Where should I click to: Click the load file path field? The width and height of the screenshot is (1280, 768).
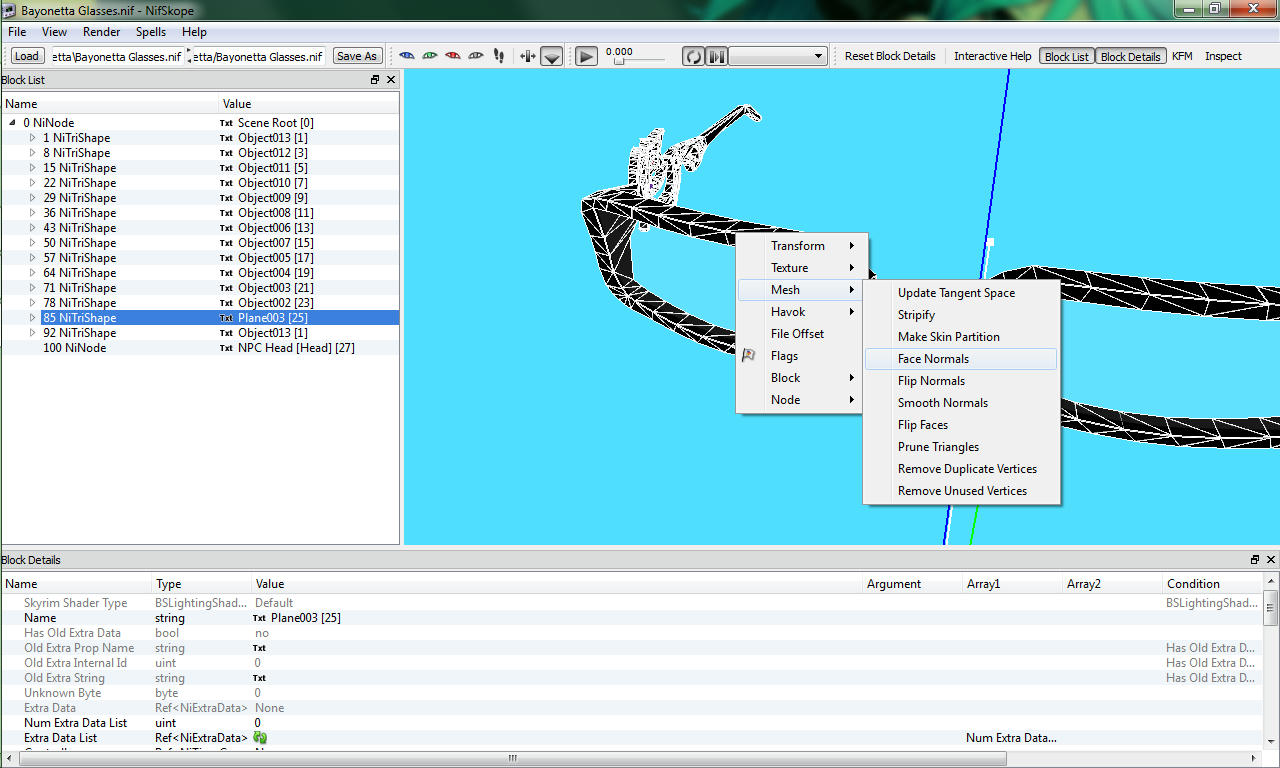(116, 56)
